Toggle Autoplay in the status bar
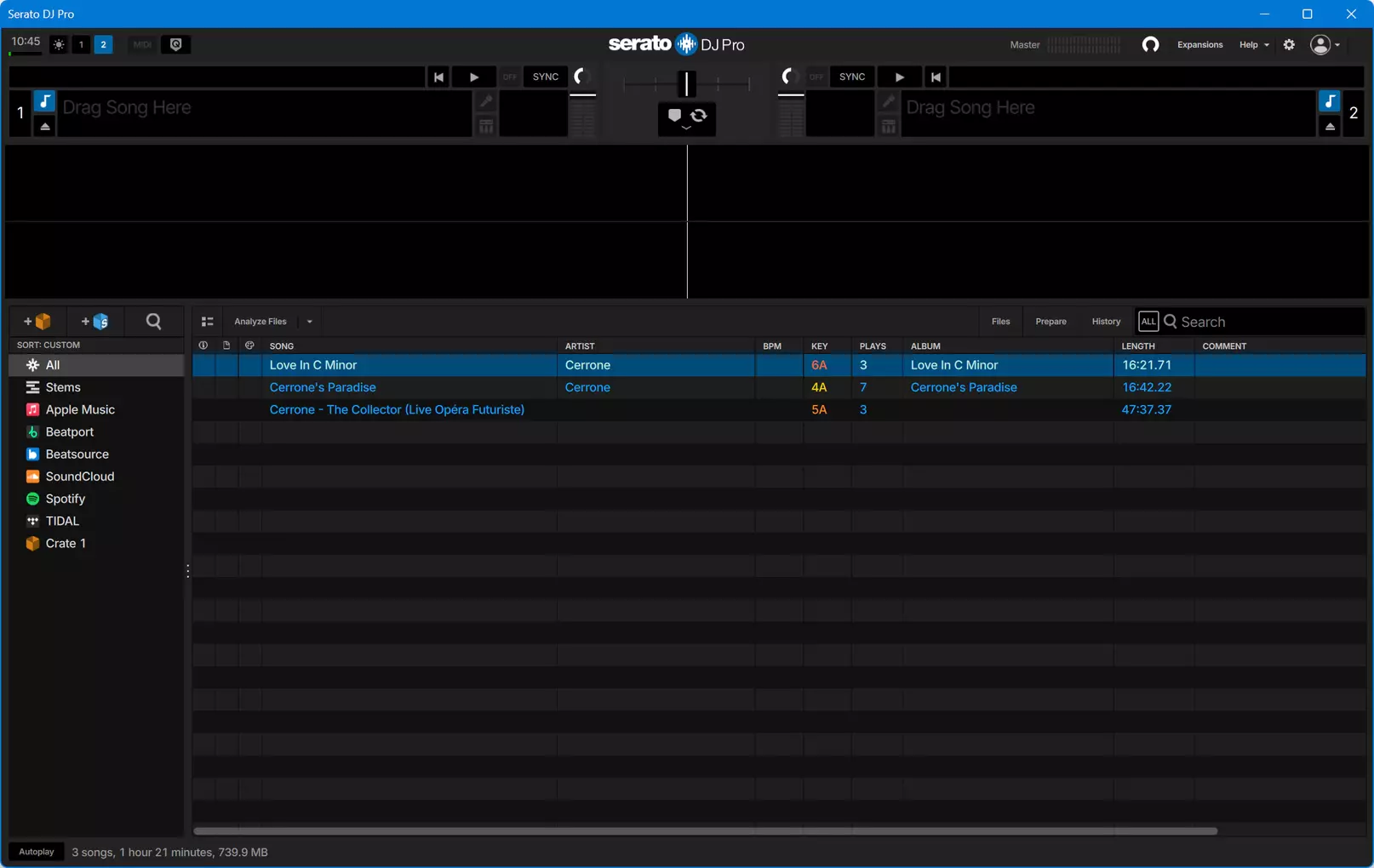The width and height of the screenshot is (1374, 868). coord(37,852)
